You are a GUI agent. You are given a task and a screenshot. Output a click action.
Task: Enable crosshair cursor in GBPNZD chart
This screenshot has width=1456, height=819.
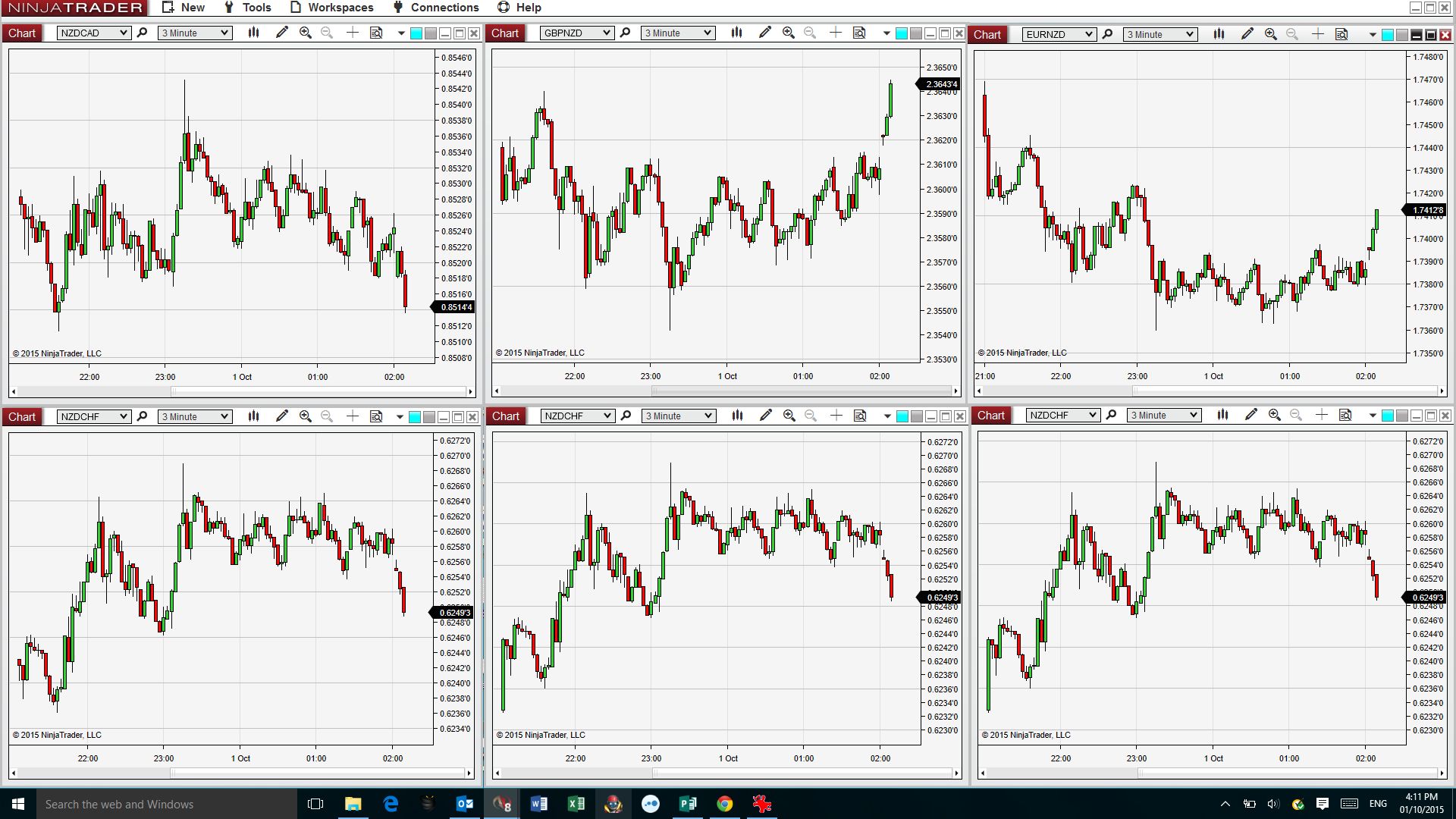835,33
